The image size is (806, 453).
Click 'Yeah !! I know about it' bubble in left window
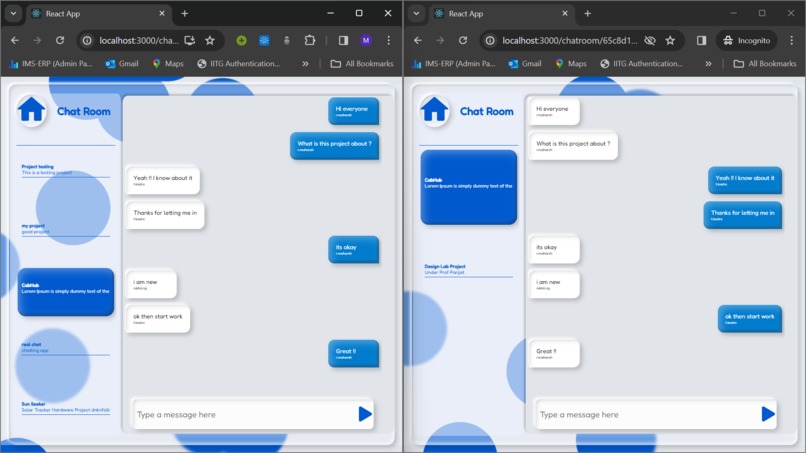[162, 180]
